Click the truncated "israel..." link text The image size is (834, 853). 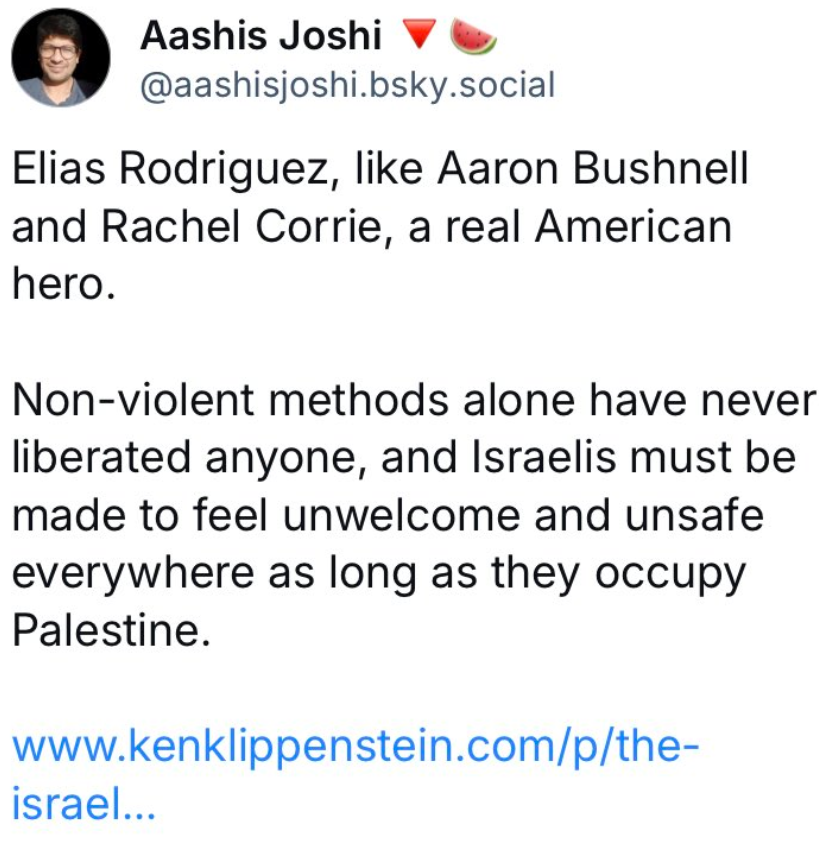84,804
